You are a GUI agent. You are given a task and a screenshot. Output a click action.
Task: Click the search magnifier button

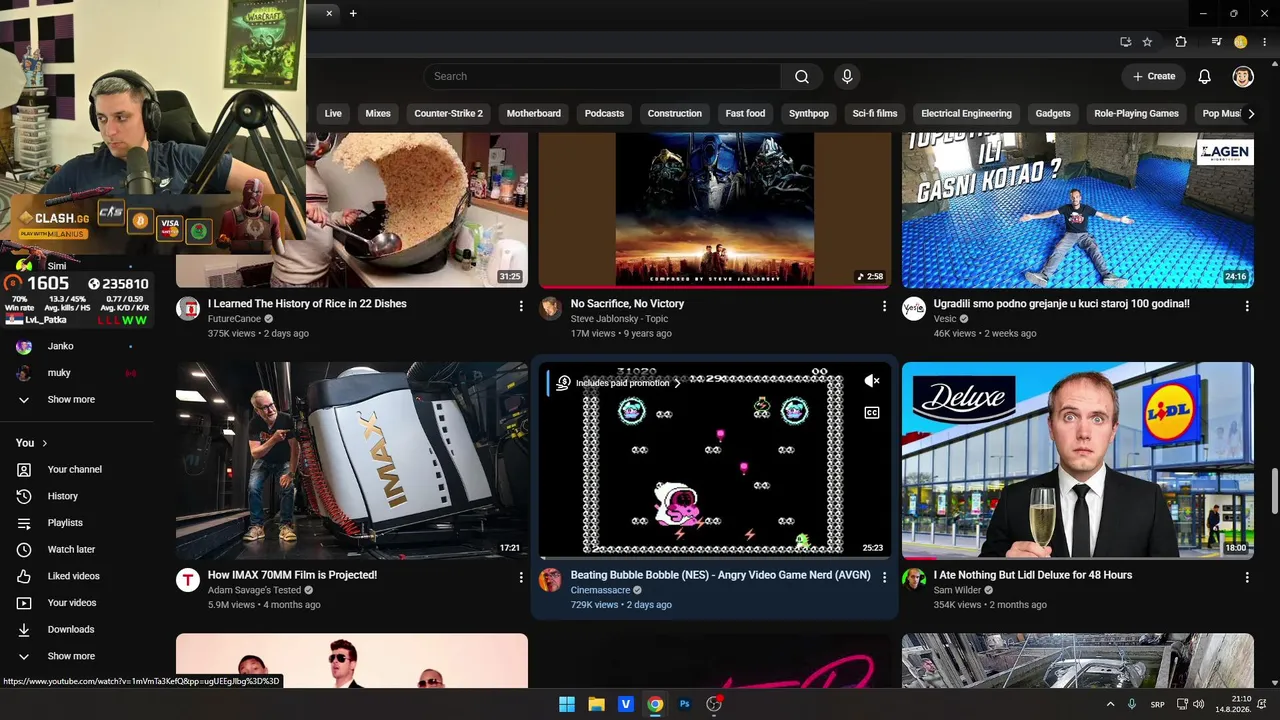click(802, 77)
